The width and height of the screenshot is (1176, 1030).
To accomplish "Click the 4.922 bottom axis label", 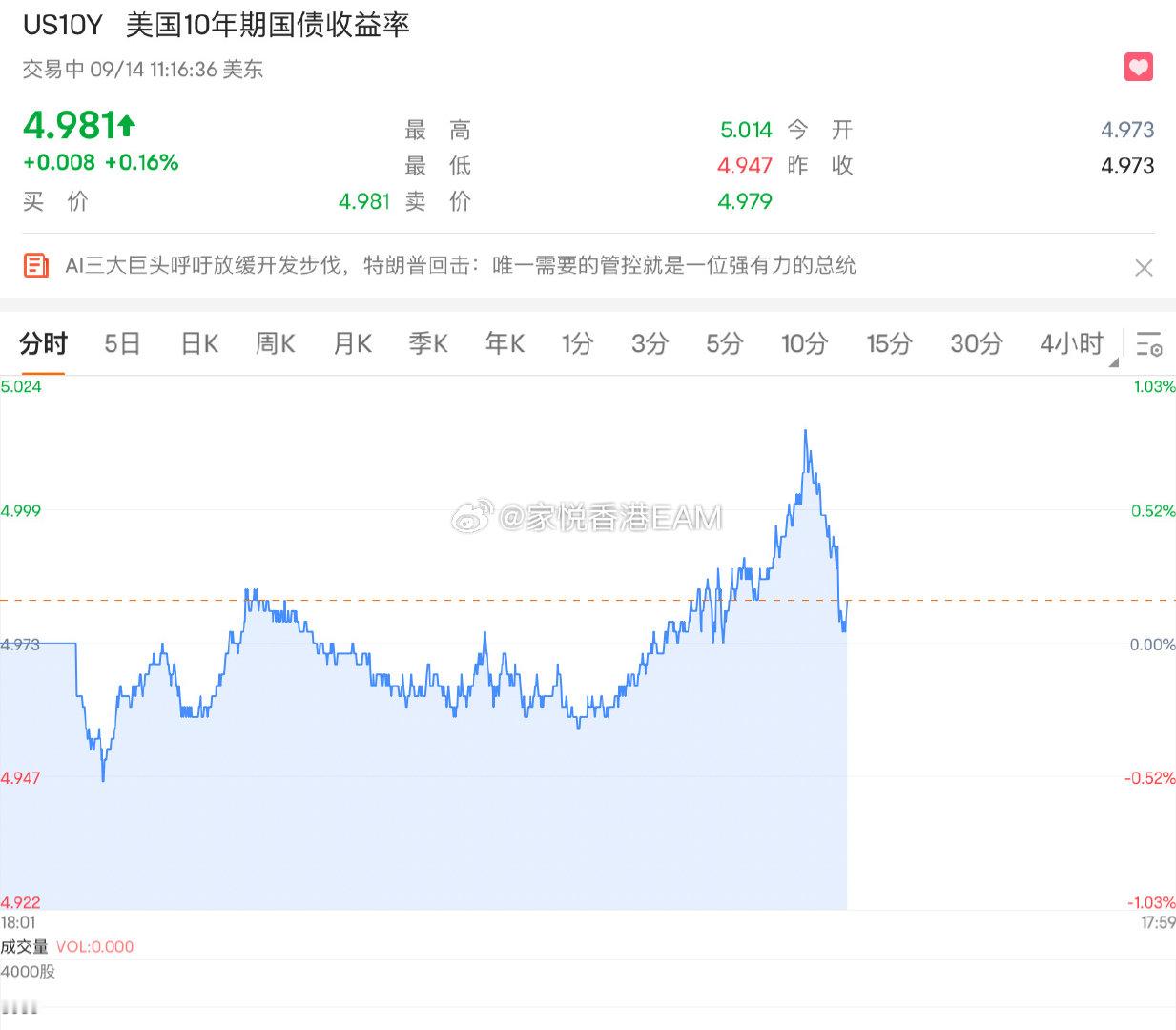I will point(21,902).
